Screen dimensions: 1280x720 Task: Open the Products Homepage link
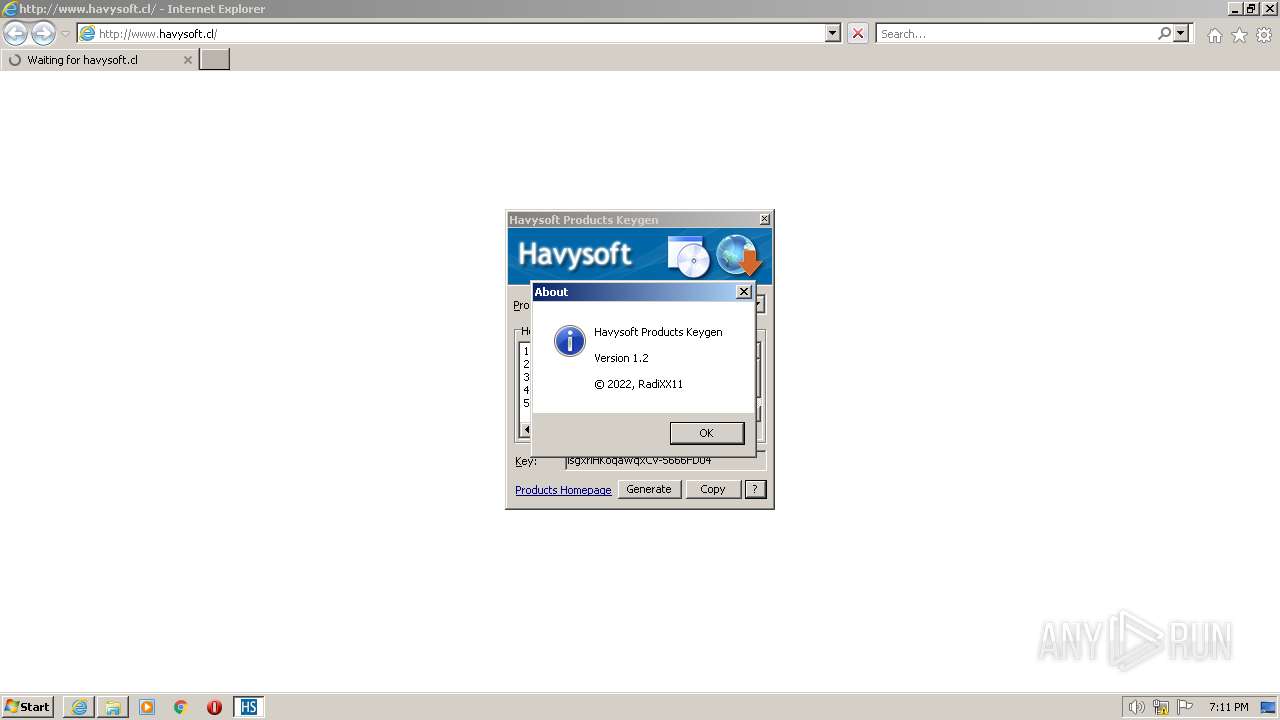point(563,490)
